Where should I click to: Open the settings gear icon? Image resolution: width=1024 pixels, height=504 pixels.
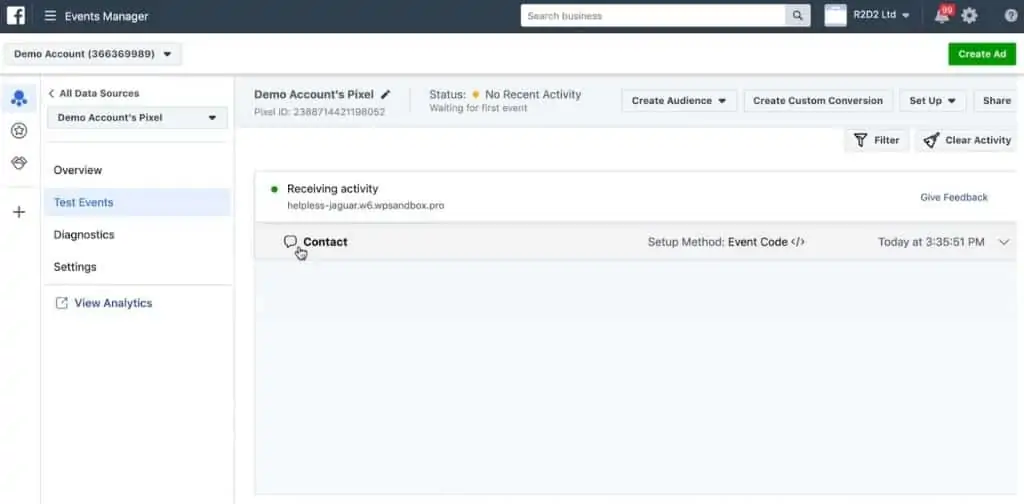click(969, 16)
